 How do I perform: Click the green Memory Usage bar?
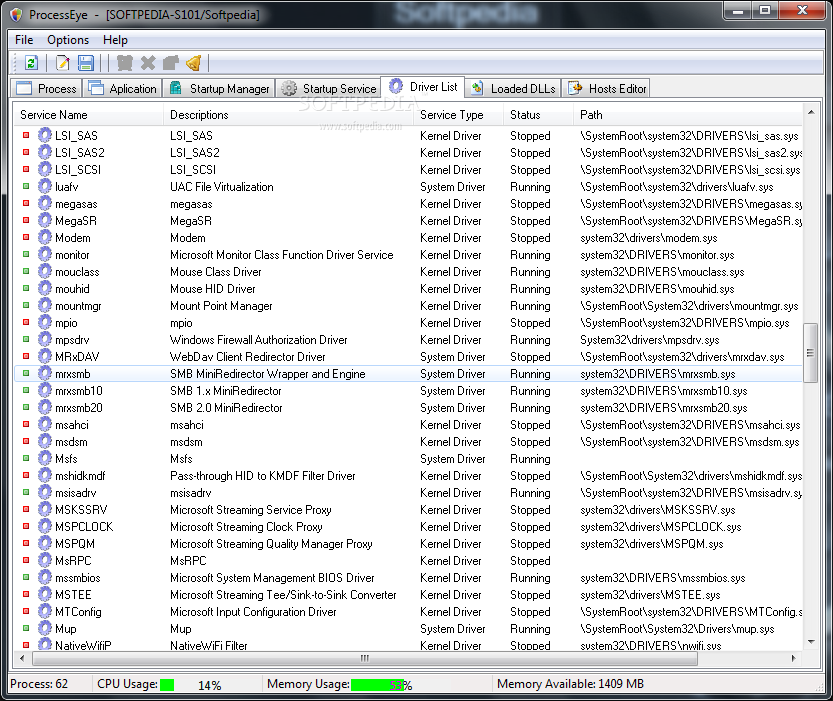point(377,685)
